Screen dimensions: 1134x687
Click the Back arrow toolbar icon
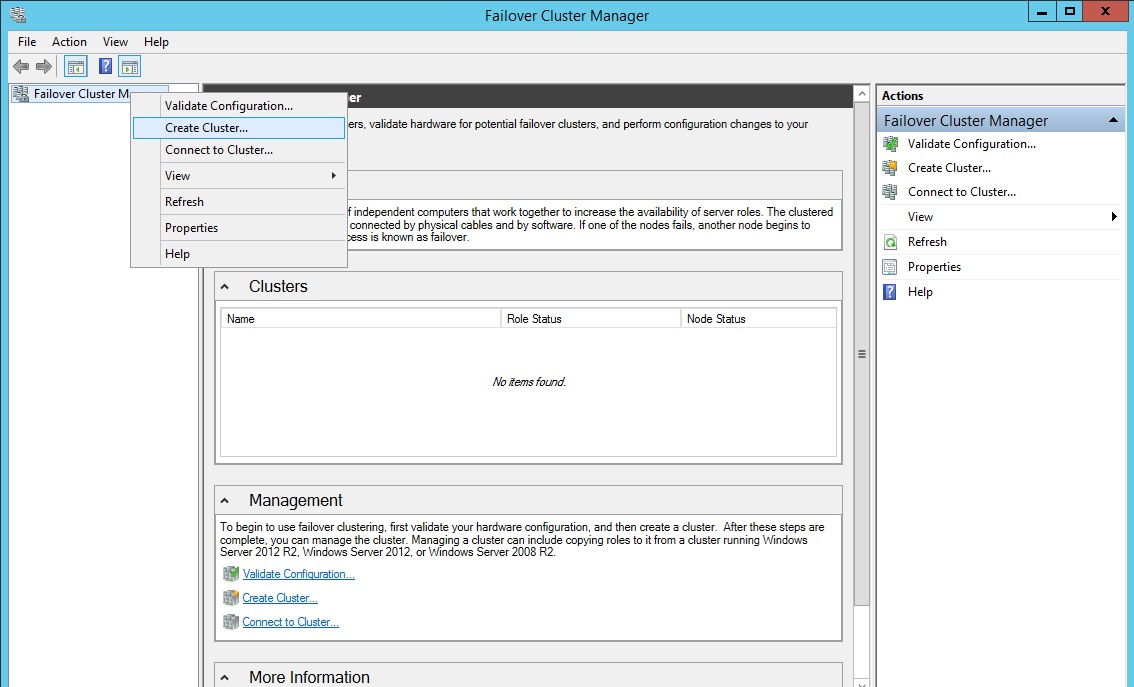[22, 67]
